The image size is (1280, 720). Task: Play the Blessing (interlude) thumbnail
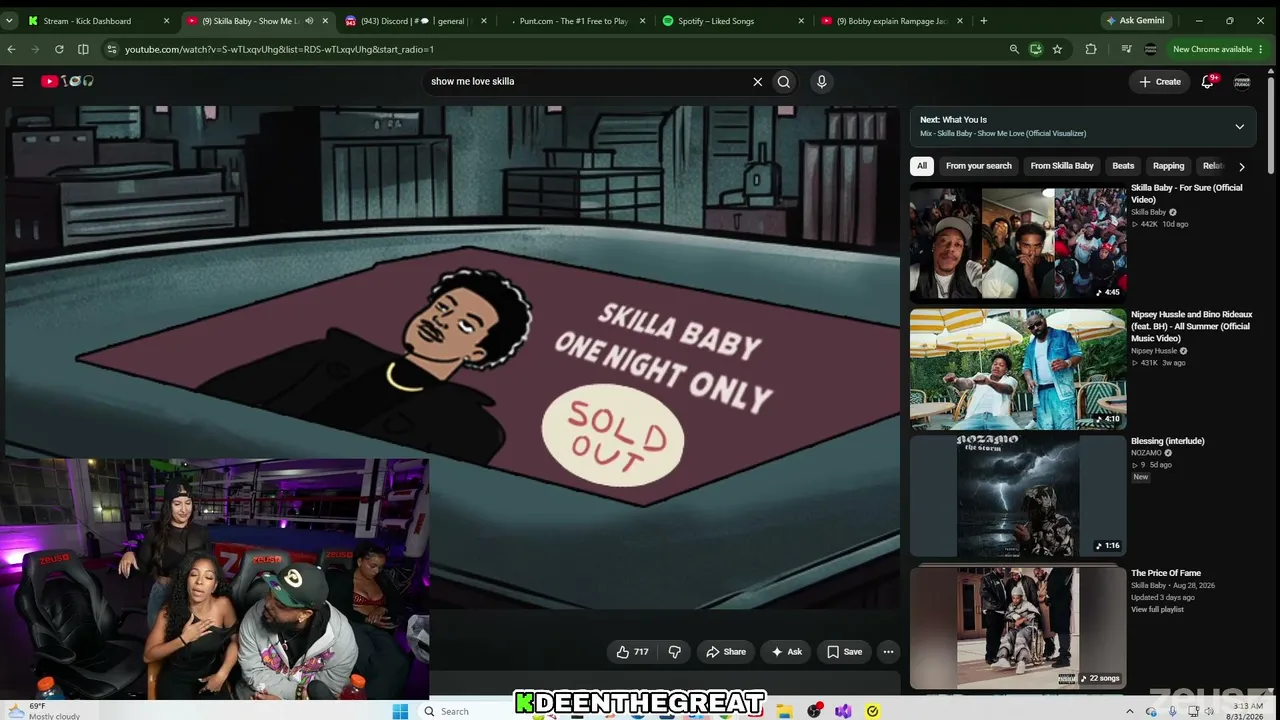[x=1018, y=496]
